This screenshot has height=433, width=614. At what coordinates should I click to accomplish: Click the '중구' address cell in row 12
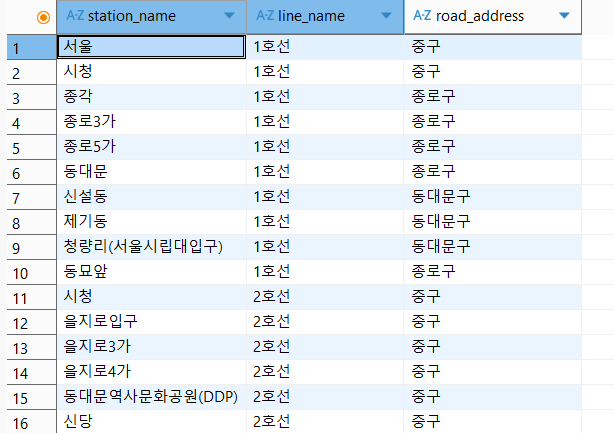[x=493, y=322]
